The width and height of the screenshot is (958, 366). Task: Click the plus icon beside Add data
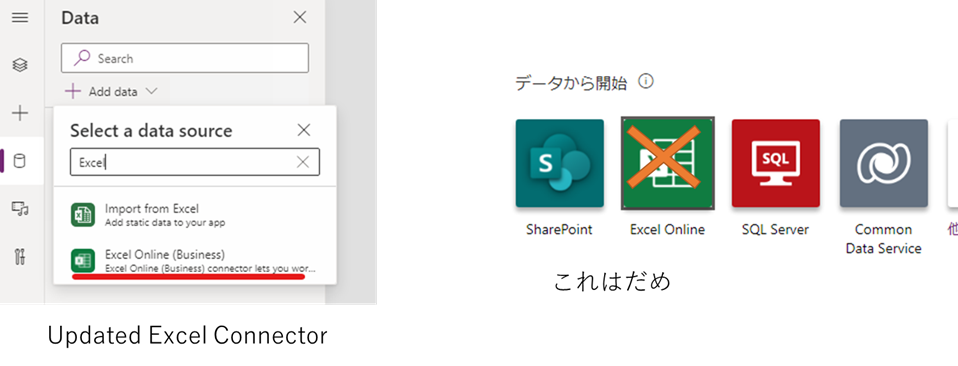[x=73, y=92]
